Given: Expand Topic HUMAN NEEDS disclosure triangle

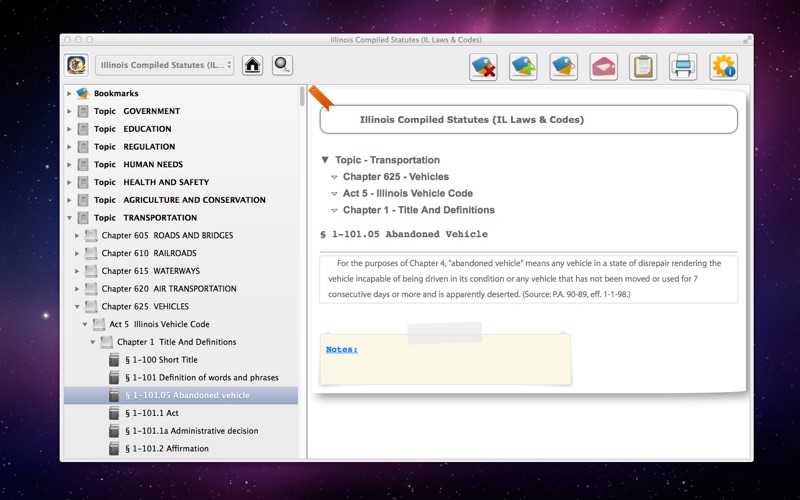Looking at the screenshot, I should pyautogui.click(x=69, y=164).
